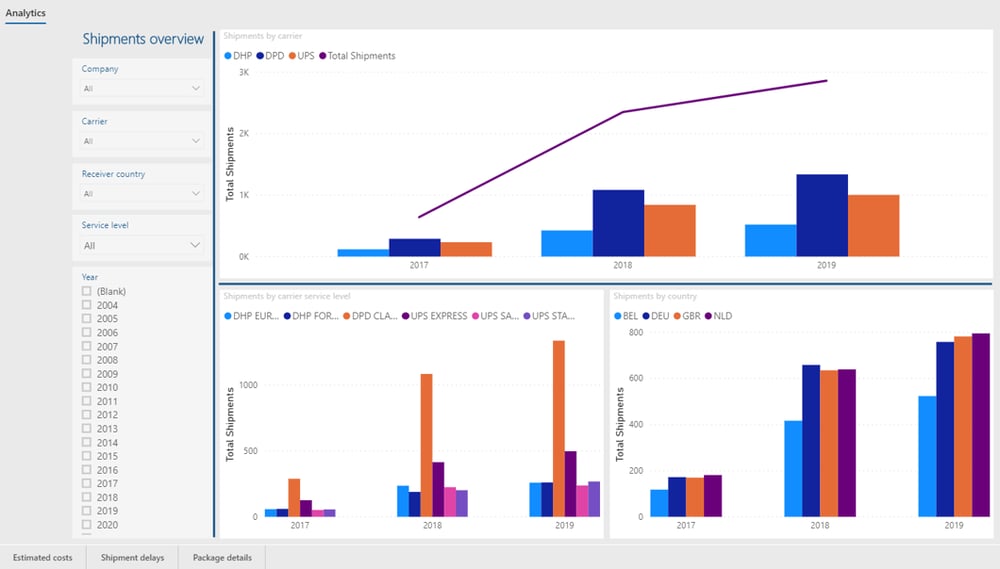Check the 2020 year checkbox

[x=87, y=525]
